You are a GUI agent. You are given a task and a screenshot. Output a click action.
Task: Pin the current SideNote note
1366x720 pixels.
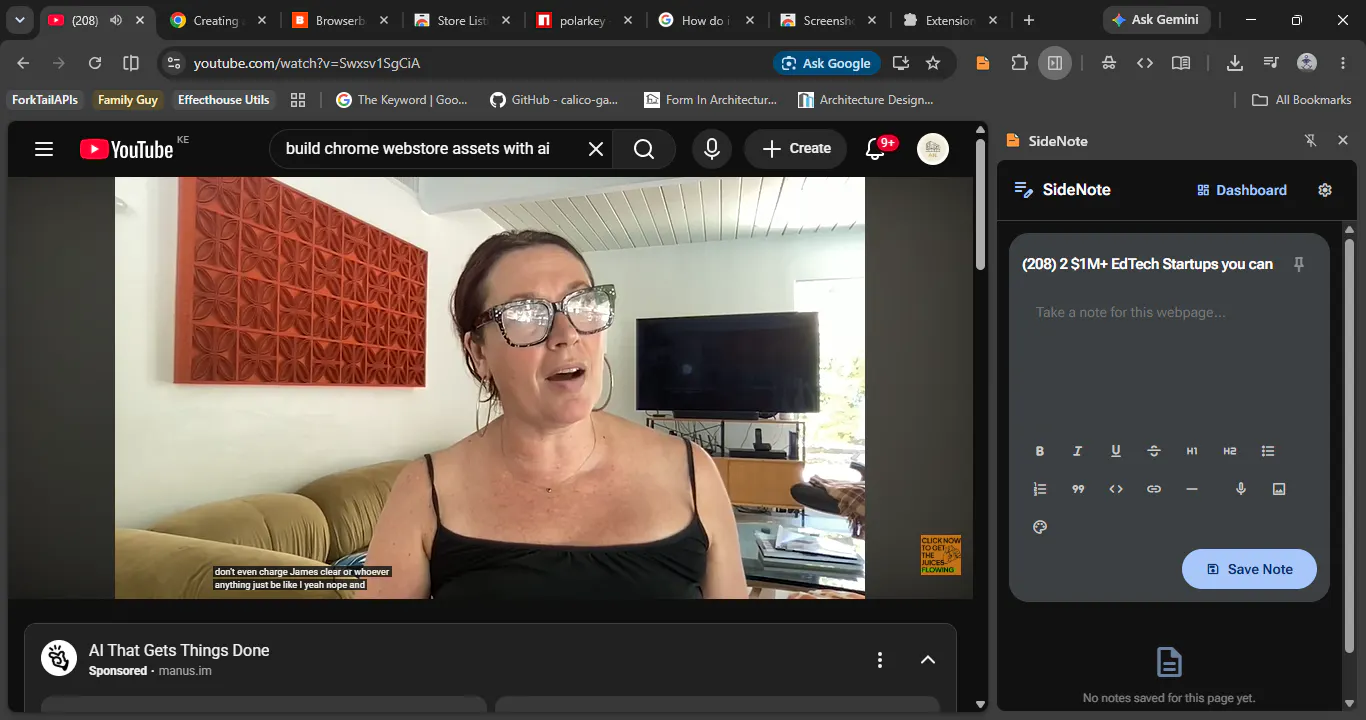1299,264
